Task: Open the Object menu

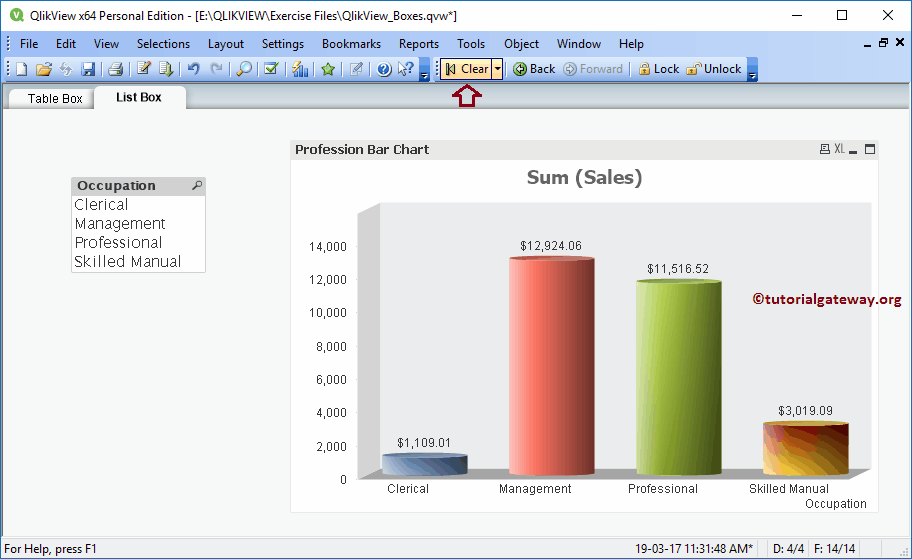Action: coord(521,44)
